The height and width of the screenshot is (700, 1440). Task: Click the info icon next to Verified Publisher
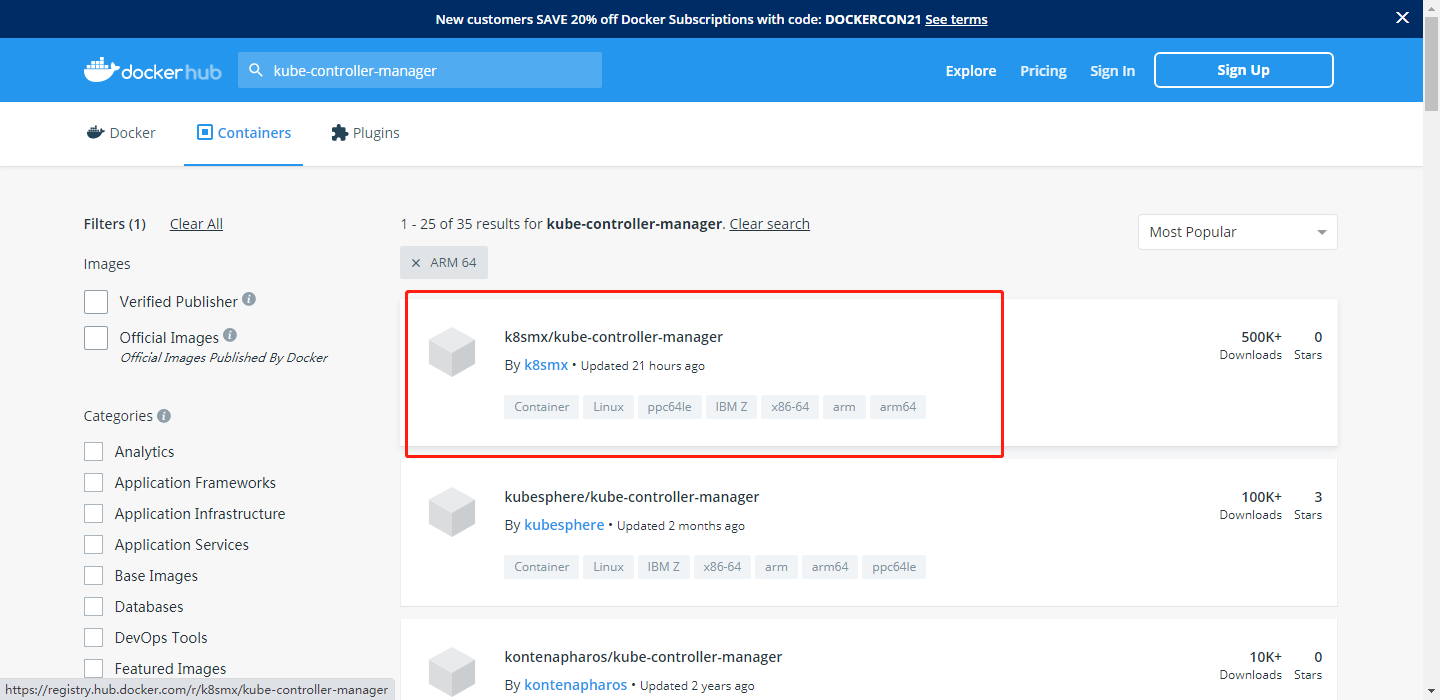[x=248, y=298]
